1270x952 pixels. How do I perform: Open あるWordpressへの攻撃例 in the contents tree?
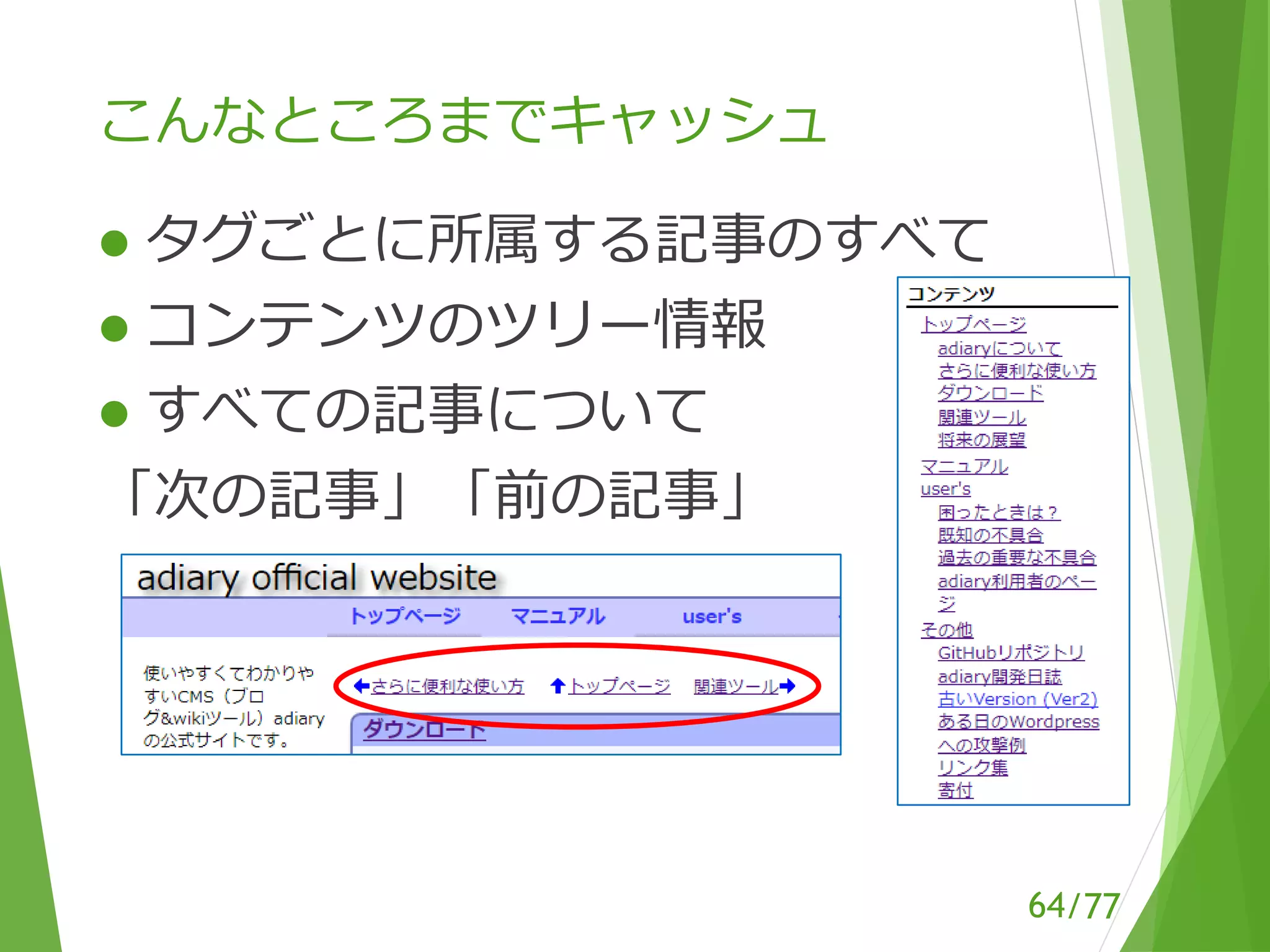tap(1019, 733)
